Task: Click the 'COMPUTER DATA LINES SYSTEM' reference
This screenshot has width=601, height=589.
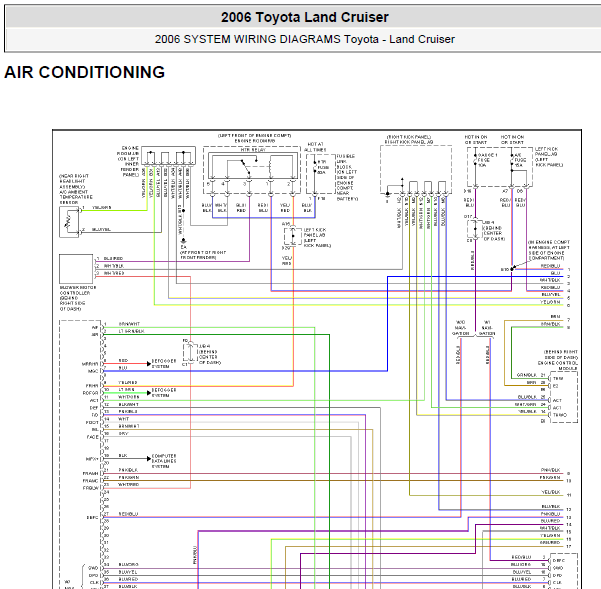Action: pos(164,461)
